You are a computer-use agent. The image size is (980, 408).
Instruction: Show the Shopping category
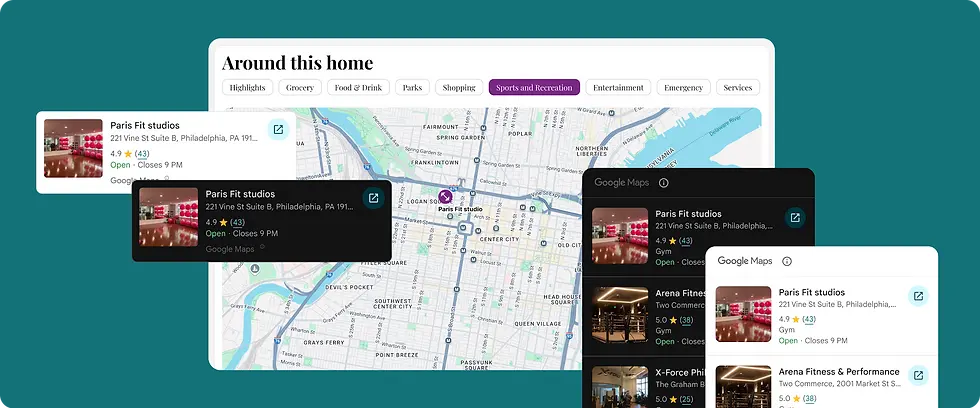click(x=459, y=87)
